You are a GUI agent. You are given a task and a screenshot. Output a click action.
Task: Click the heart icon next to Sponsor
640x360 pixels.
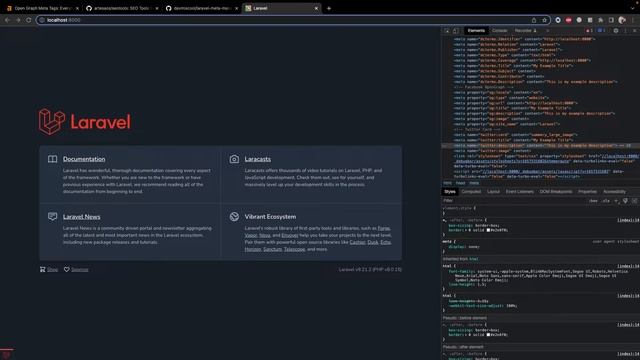(67, 269)
